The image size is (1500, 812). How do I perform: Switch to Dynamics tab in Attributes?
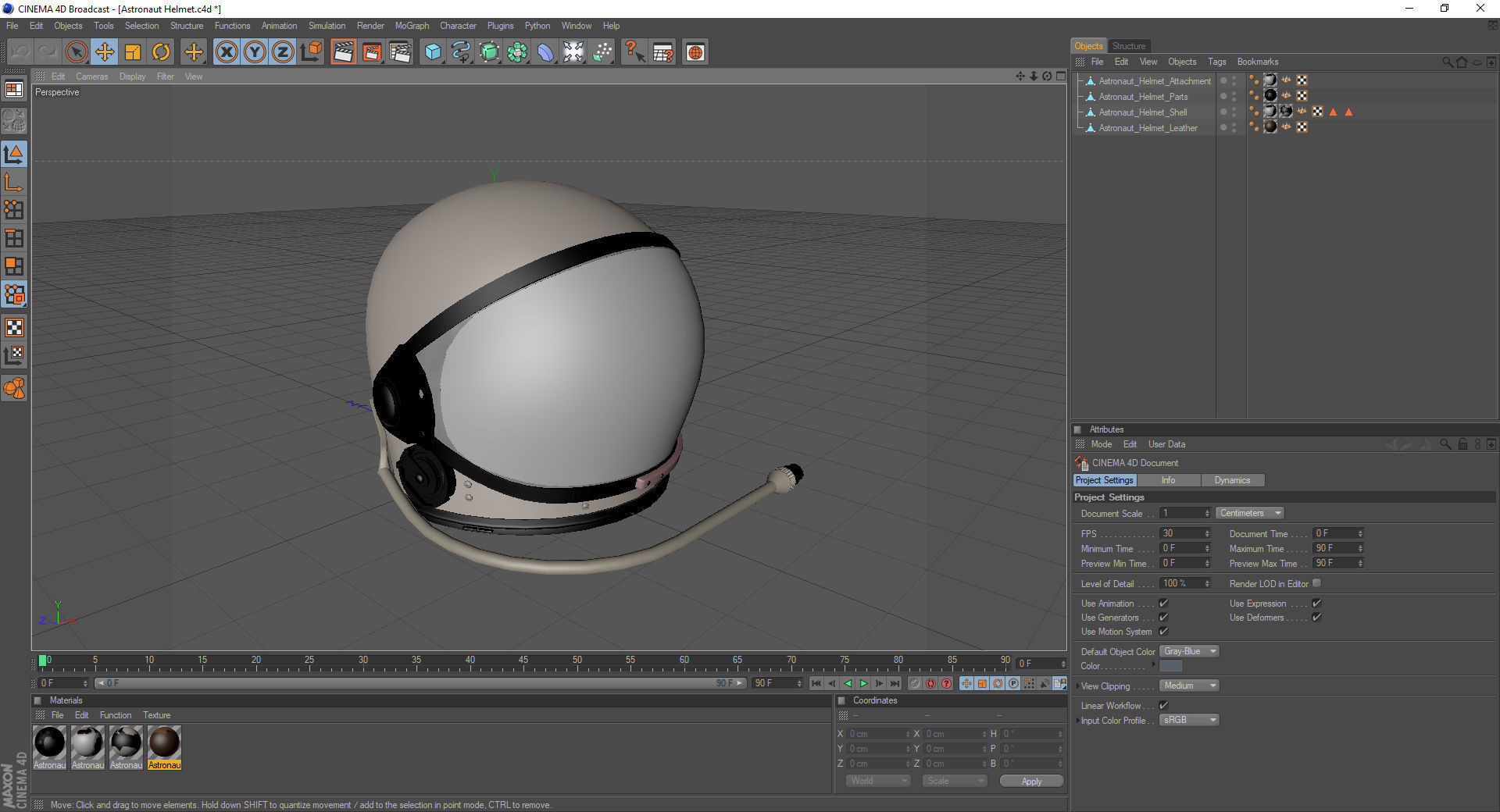pyautogui.click(x=1232, y=480)
